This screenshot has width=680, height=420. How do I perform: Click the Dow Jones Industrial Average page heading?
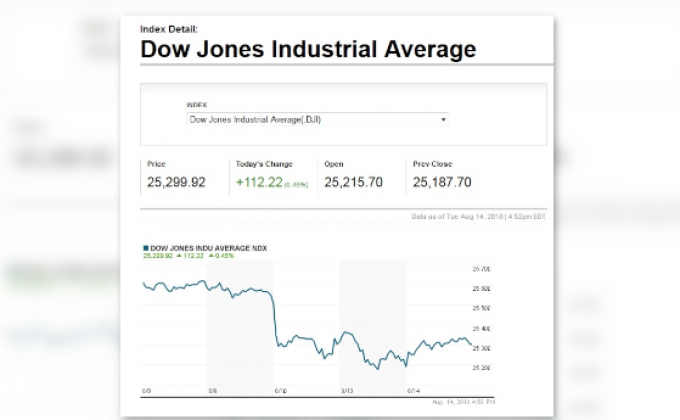(308, 49)
